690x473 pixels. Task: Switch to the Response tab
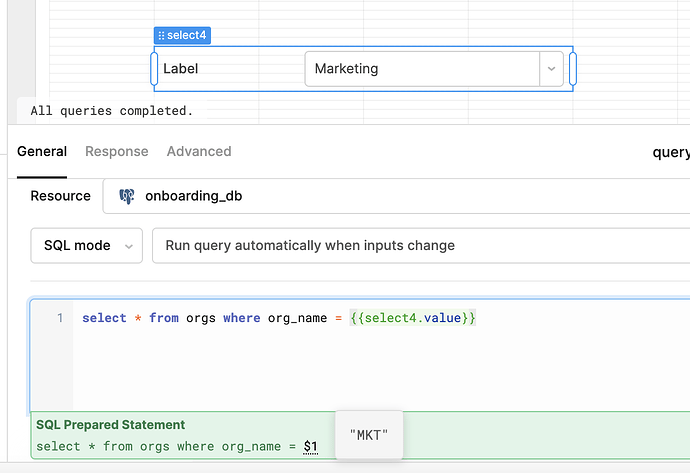tap(117, 151)
